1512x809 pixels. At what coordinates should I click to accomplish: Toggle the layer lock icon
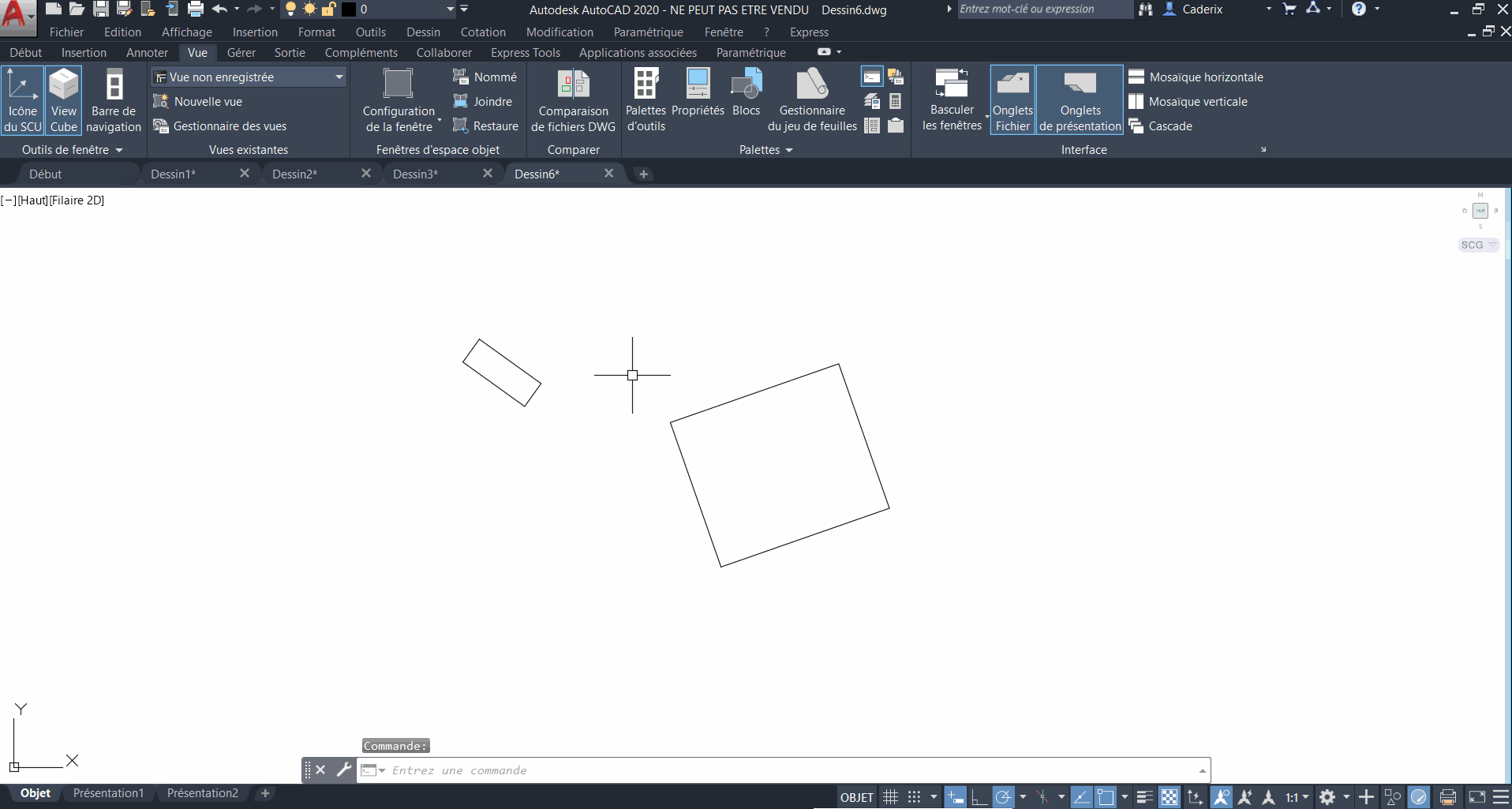(x=328, y=9)
